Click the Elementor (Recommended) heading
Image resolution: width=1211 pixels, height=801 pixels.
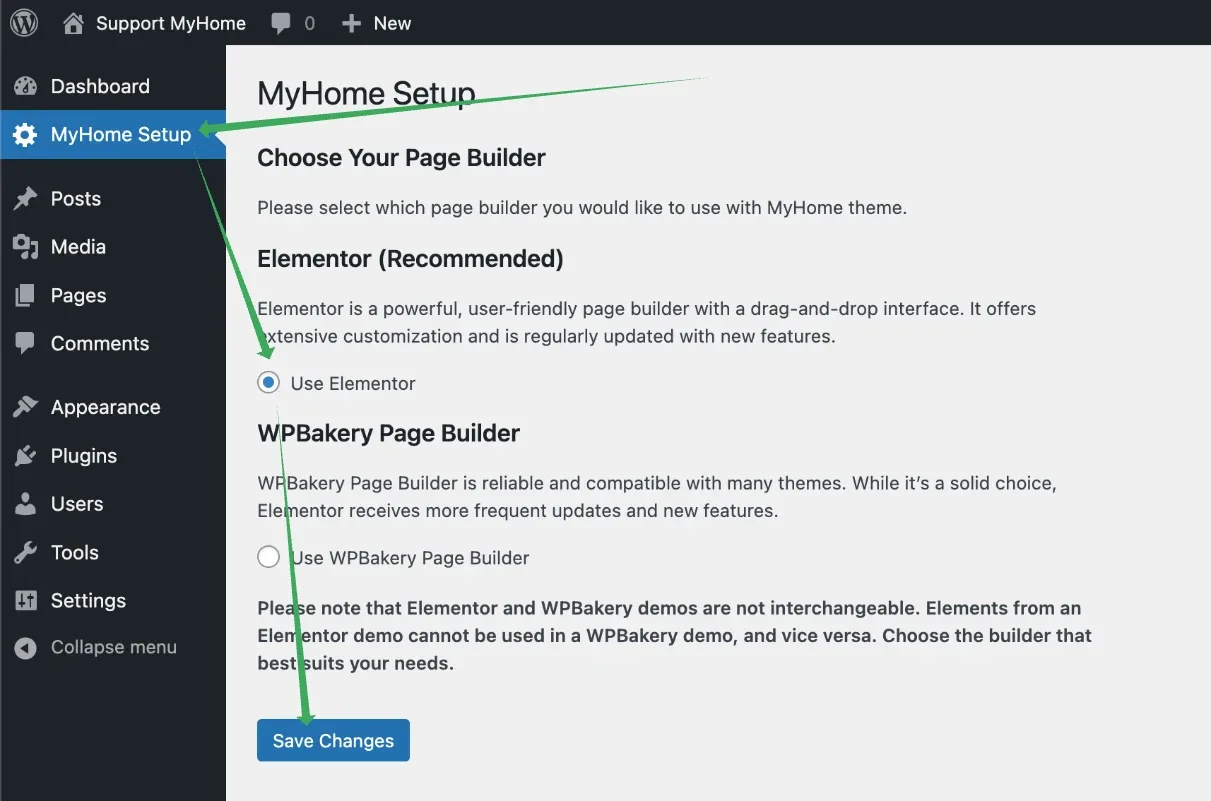(x=411, y=259)
